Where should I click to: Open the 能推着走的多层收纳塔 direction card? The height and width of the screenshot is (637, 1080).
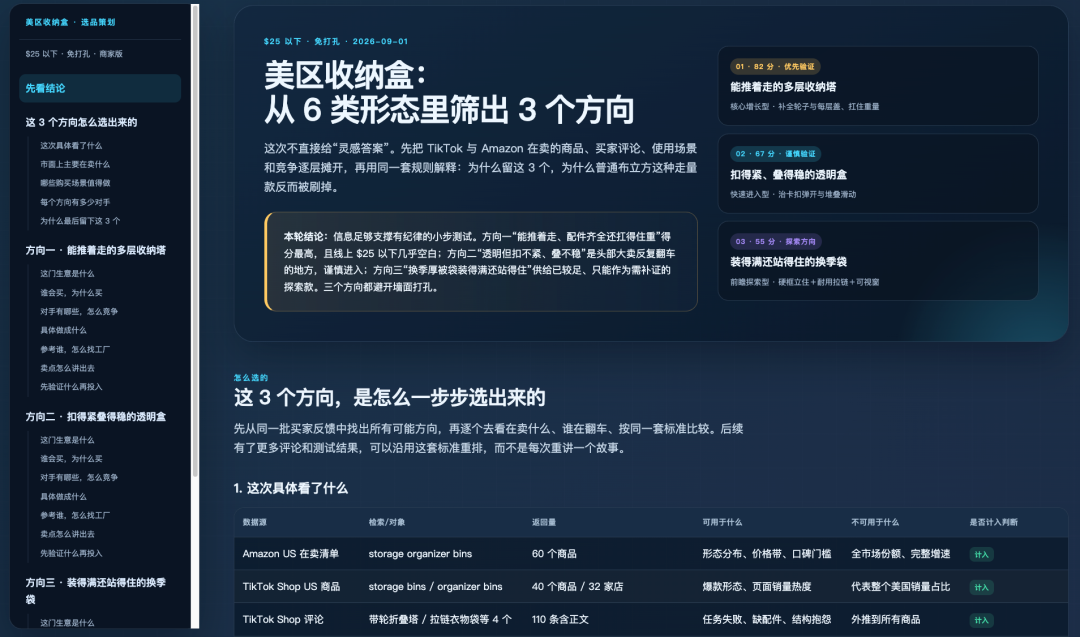click(878, 86)
